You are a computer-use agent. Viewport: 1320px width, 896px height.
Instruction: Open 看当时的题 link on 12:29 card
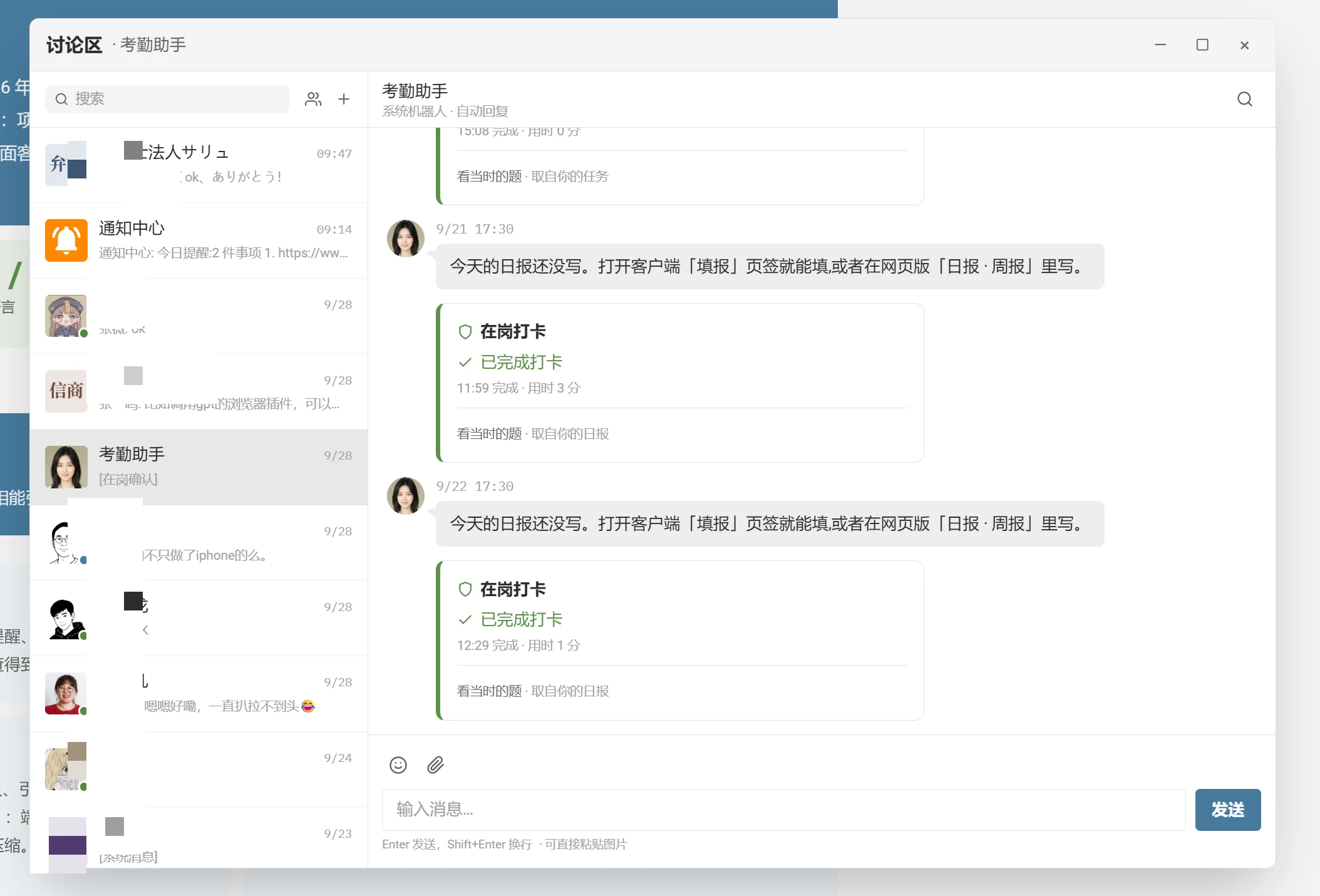click(489, 691)
